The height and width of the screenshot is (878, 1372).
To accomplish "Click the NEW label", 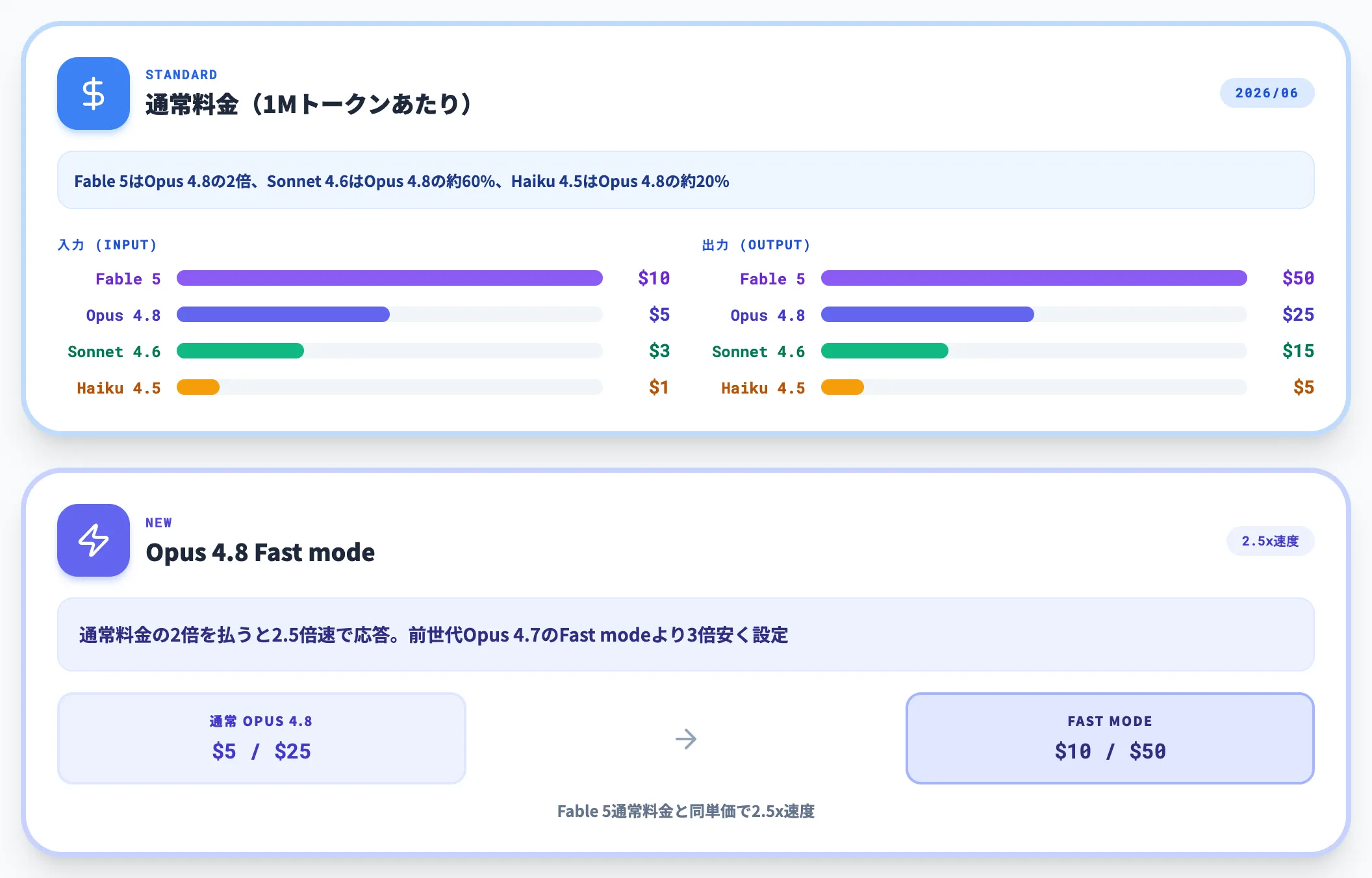I will (x=159, y=523).
